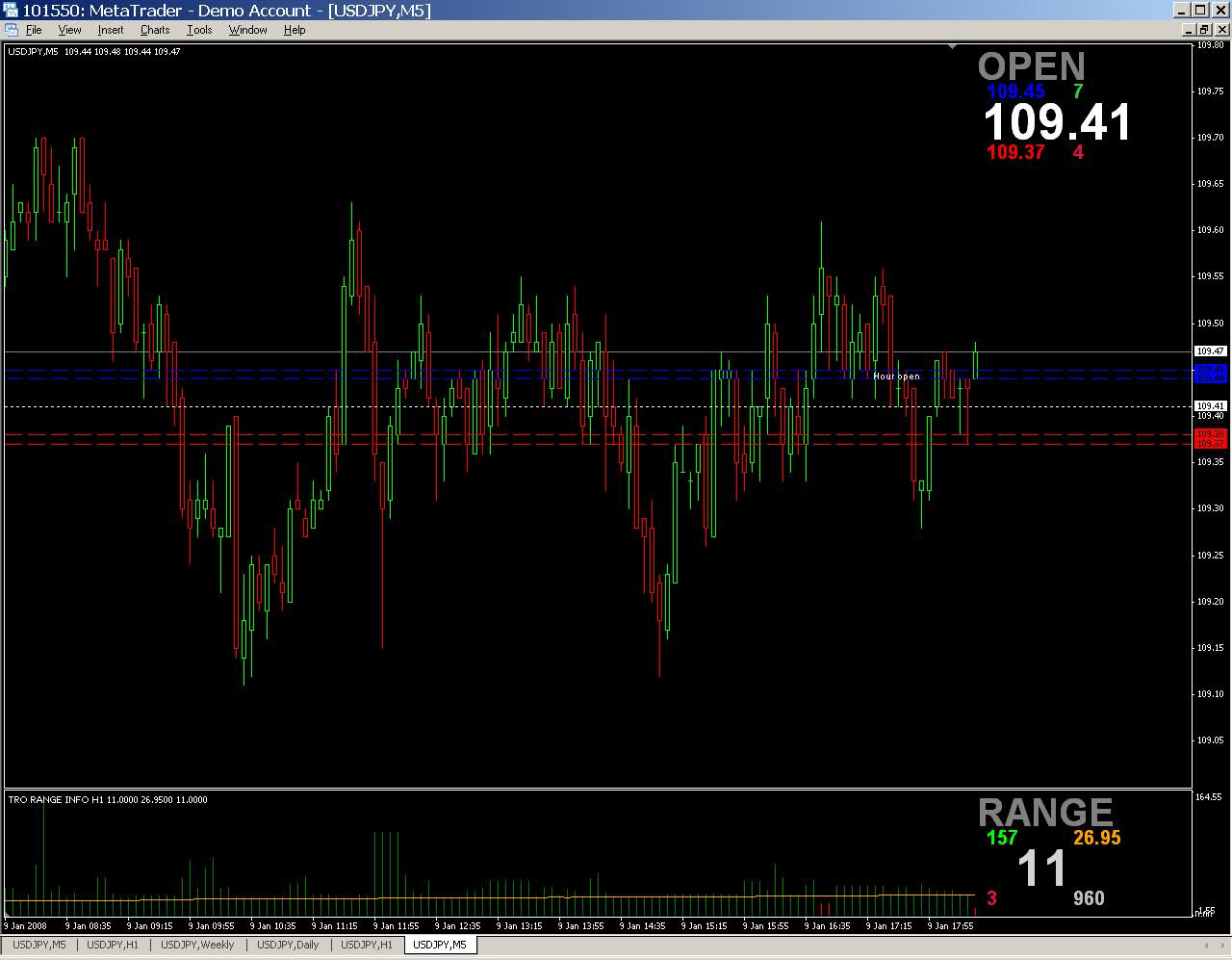
Task: Select the USDJPY,H1 tab right of the Daily tab
Action: 367,945
